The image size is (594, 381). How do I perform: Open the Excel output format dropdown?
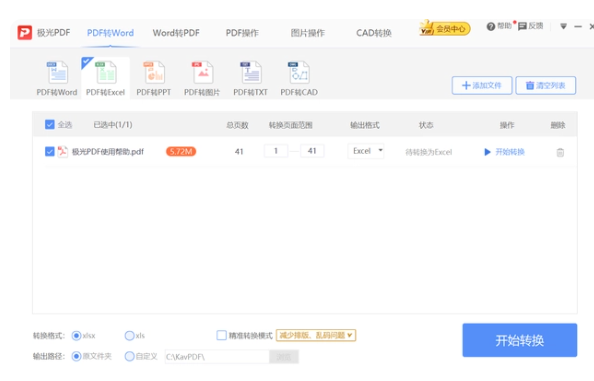[366, 151]
